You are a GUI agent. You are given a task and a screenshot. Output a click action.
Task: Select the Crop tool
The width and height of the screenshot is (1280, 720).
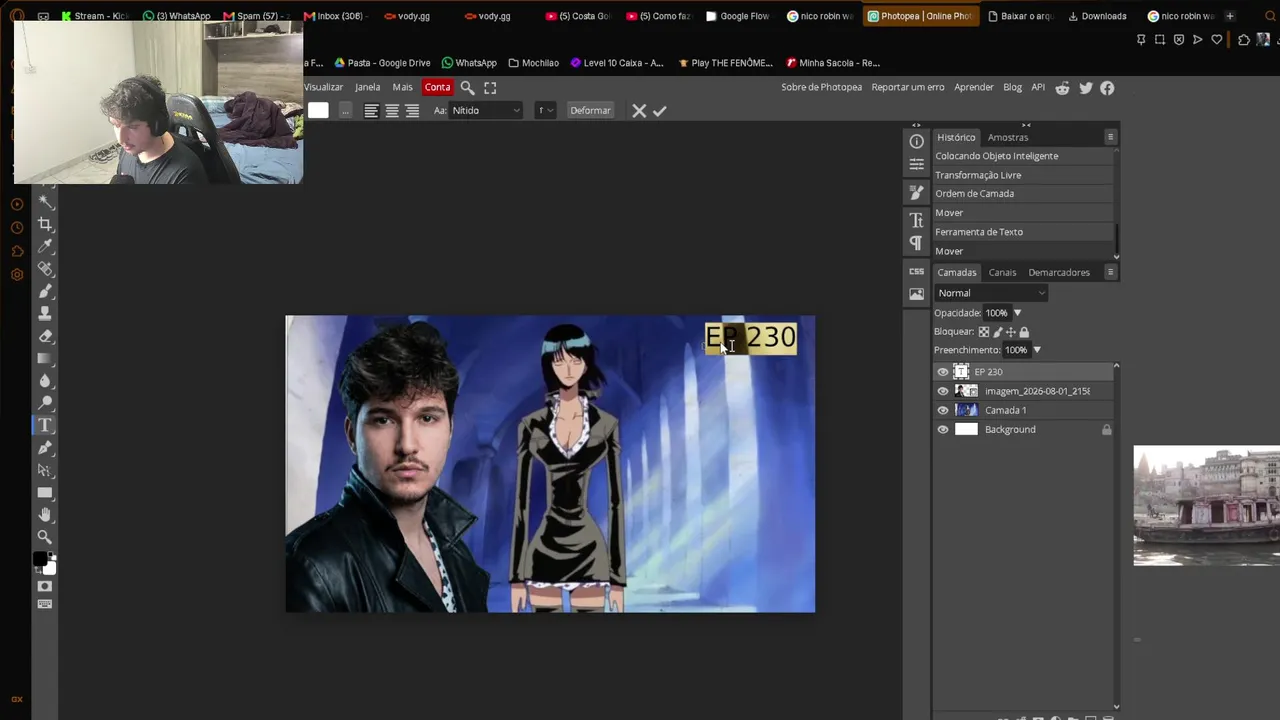click(x=45, y=224)
